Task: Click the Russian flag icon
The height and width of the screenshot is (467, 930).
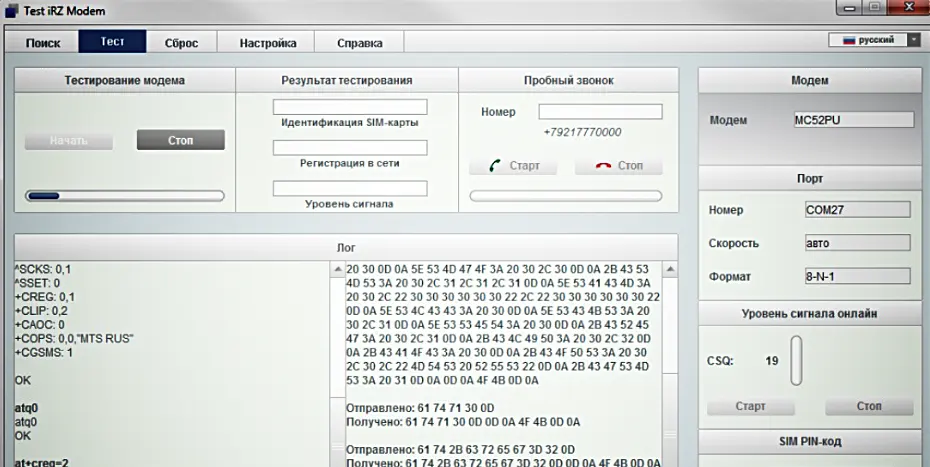Action: pyautogui.click(x=849, y=40)
